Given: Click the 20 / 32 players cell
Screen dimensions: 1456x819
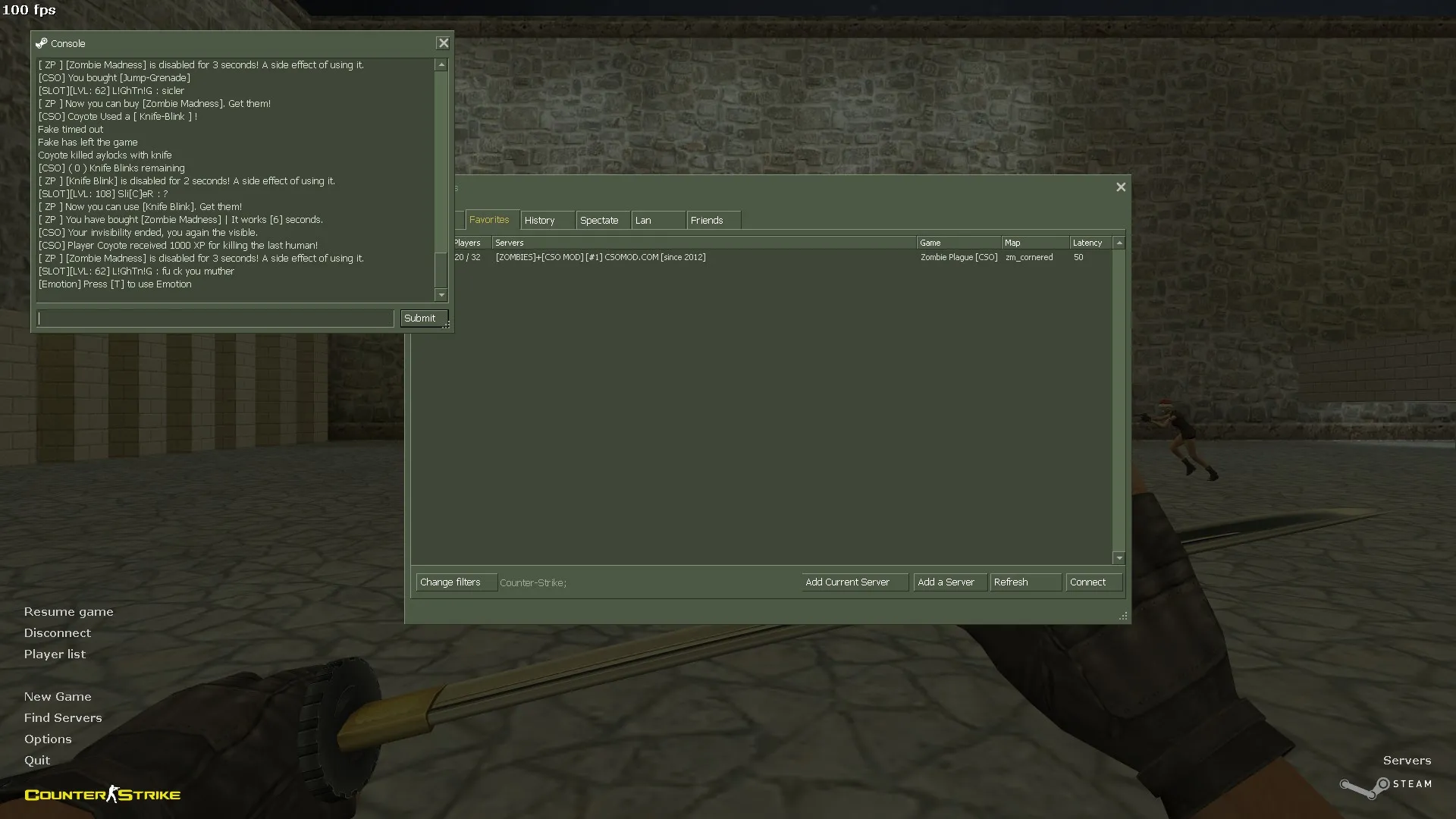Looking at the screenshot, I should [x=467, y=258].
